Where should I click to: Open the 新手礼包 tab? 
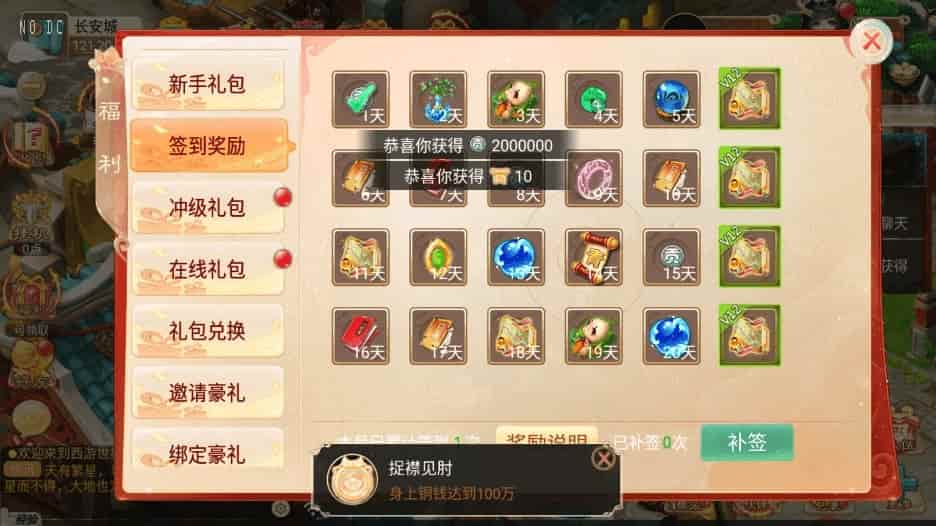(207, 84)
